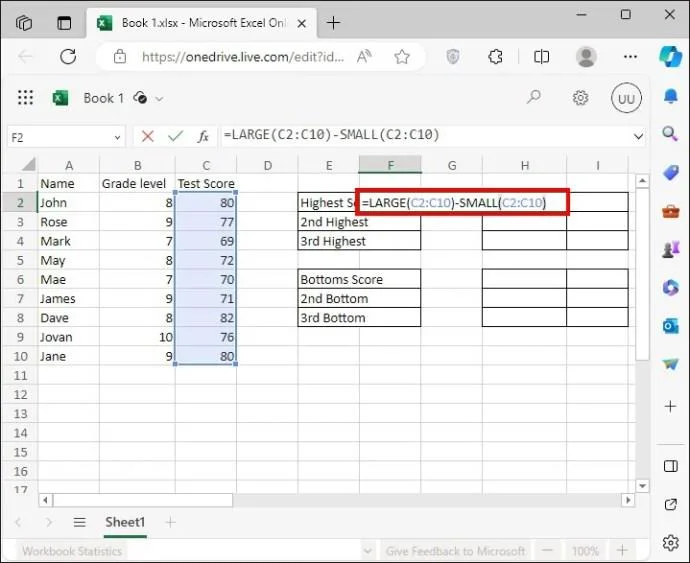Open the sidebar Shopping tag icon
This screenshot has height=563, width=690.
pos(671,173)
